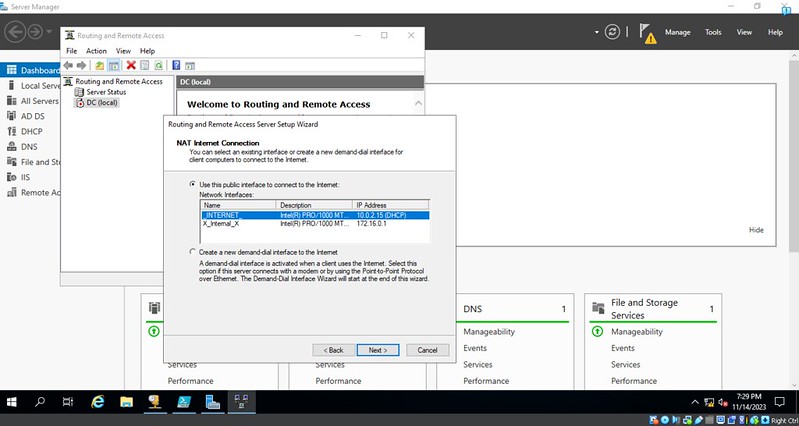The width and height of the screenshot is (799, 426).
Task: Click the green Refresh toolbar icon
Action: [158, 65]
